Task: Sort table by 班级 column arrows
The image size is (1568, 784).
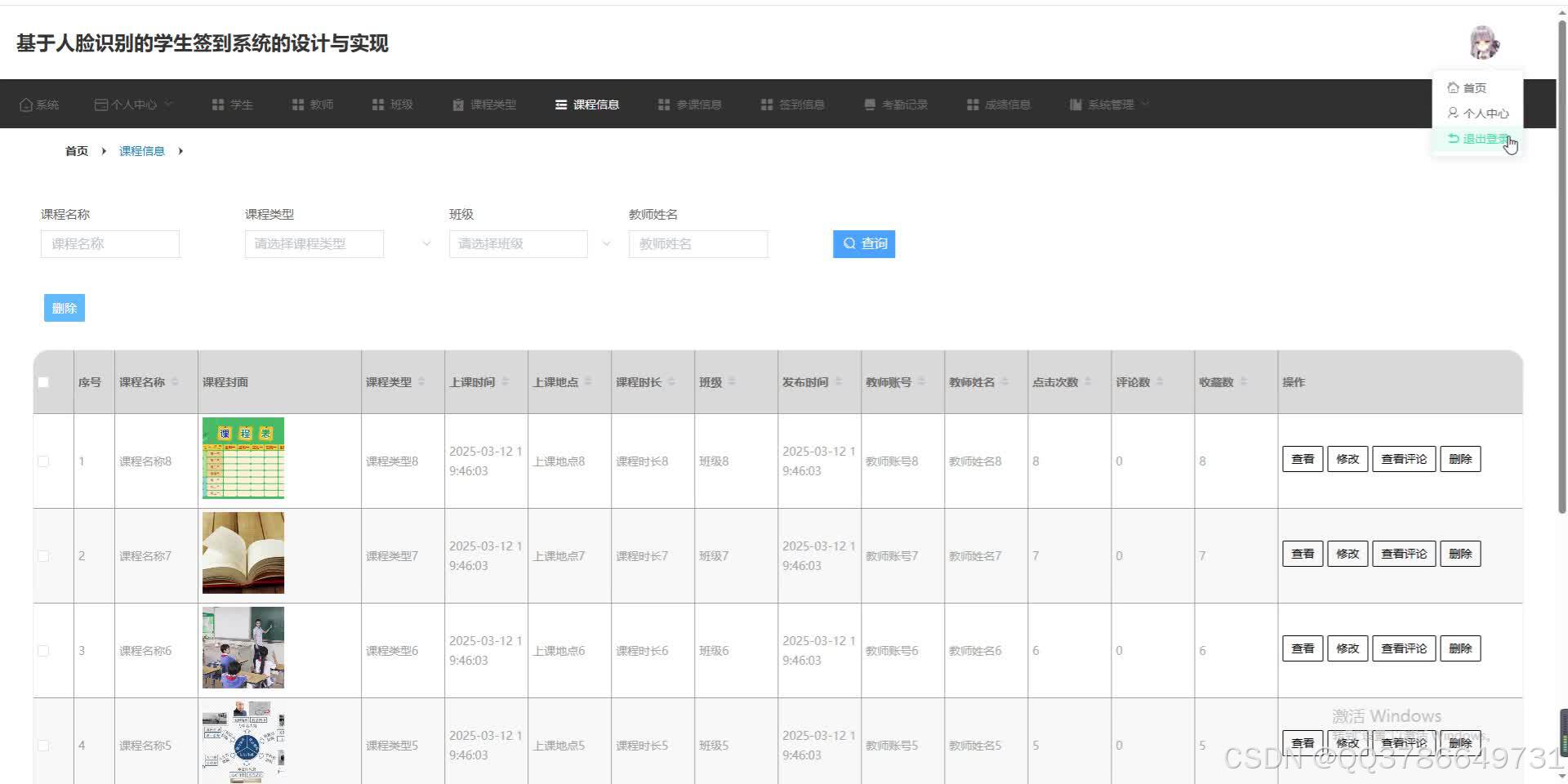Action: [732, 381]
